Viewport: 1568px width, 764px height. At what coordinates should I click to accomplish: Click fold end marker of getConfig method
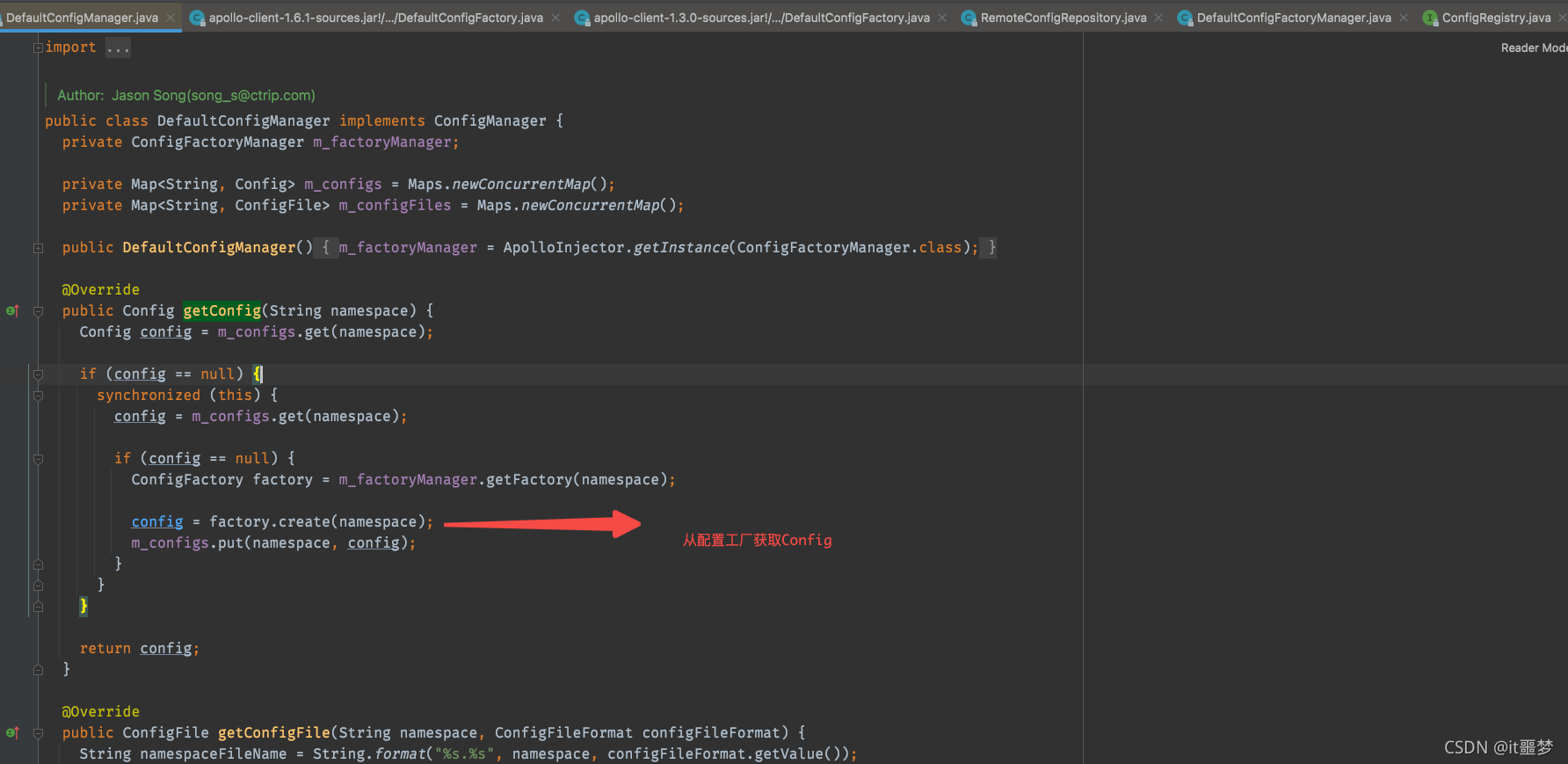coord(38,670)
